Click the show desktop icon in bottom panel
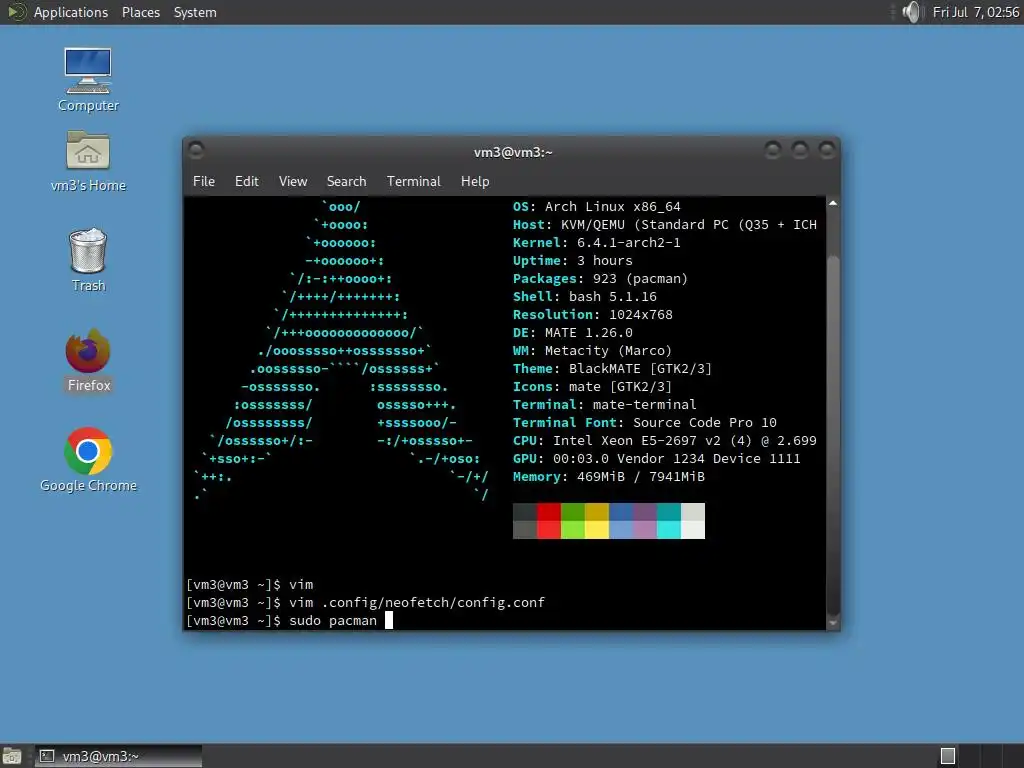The image size is (1024, 768). [12, 756]
